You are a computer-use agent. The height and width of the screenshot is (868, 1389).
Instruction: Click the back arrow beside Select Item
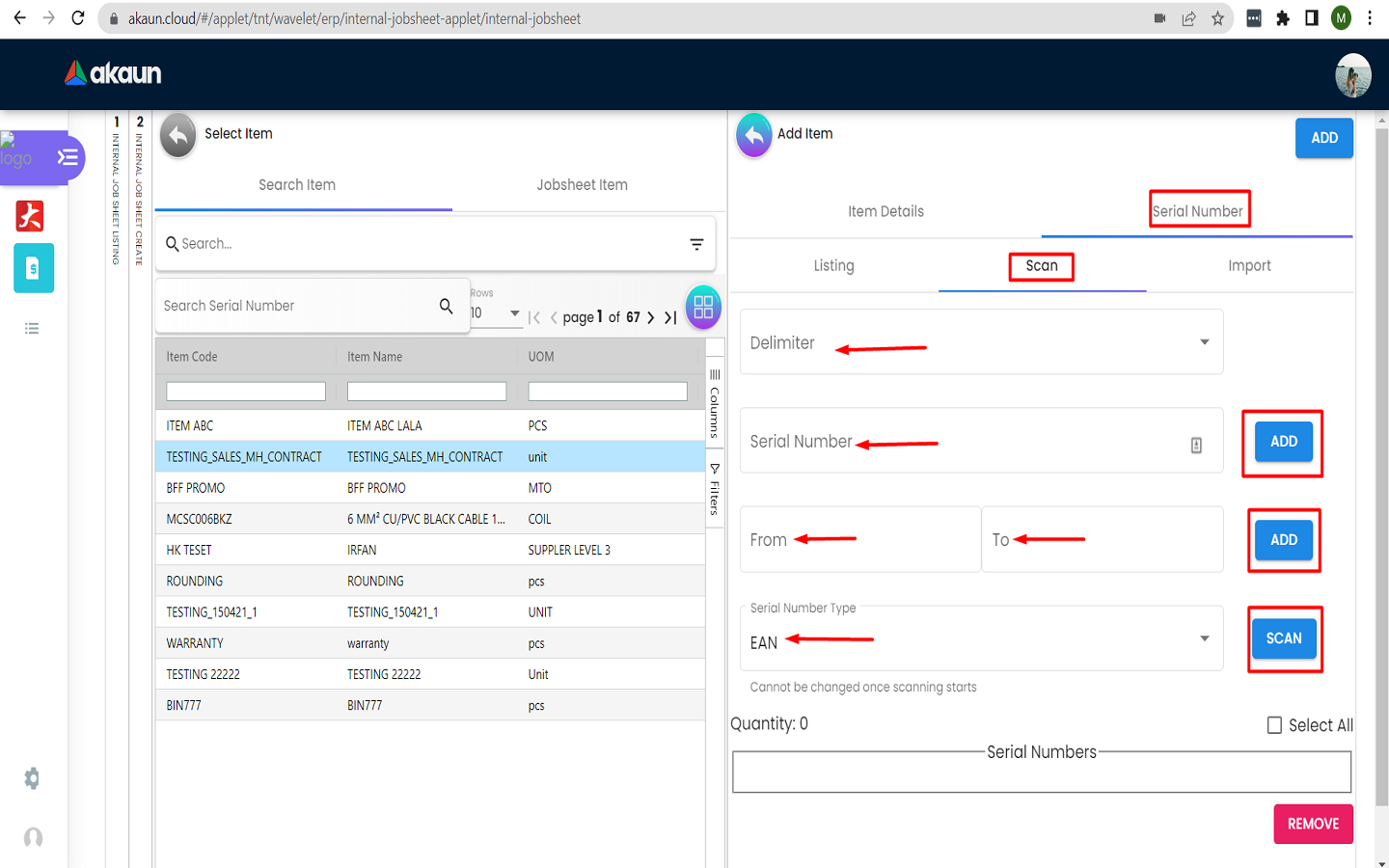178,135
